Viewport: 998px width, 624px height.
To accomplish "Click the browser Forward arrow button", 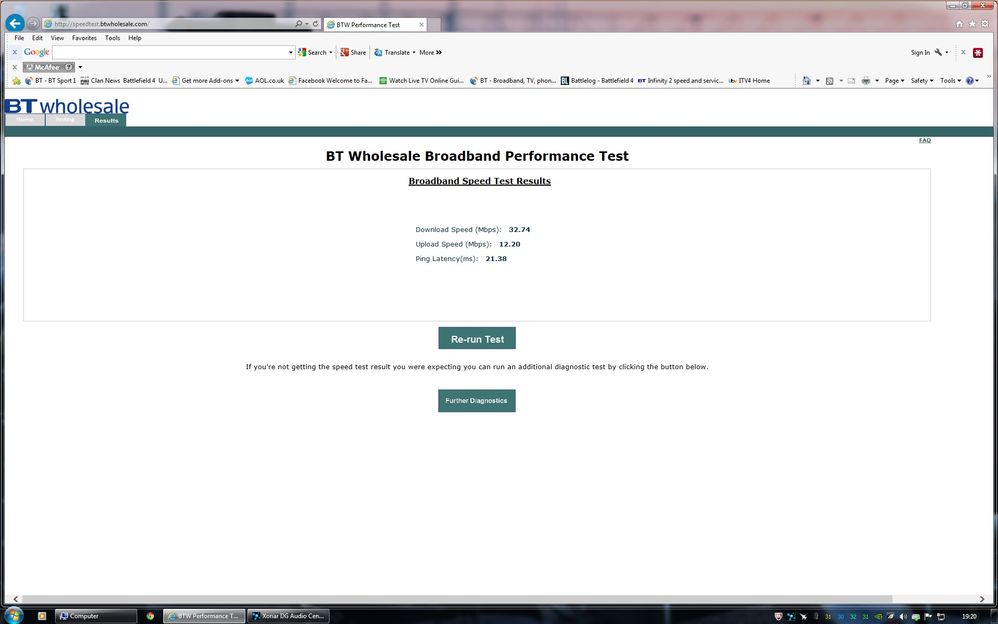I will [33, 24].
